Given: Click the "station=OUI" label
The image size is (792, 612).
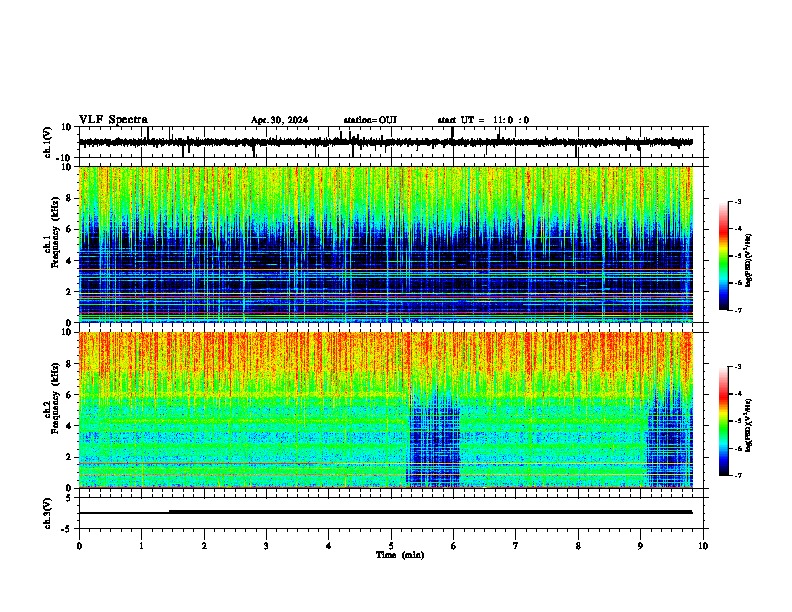Looking at the screenshot, I should pos(370,120).
